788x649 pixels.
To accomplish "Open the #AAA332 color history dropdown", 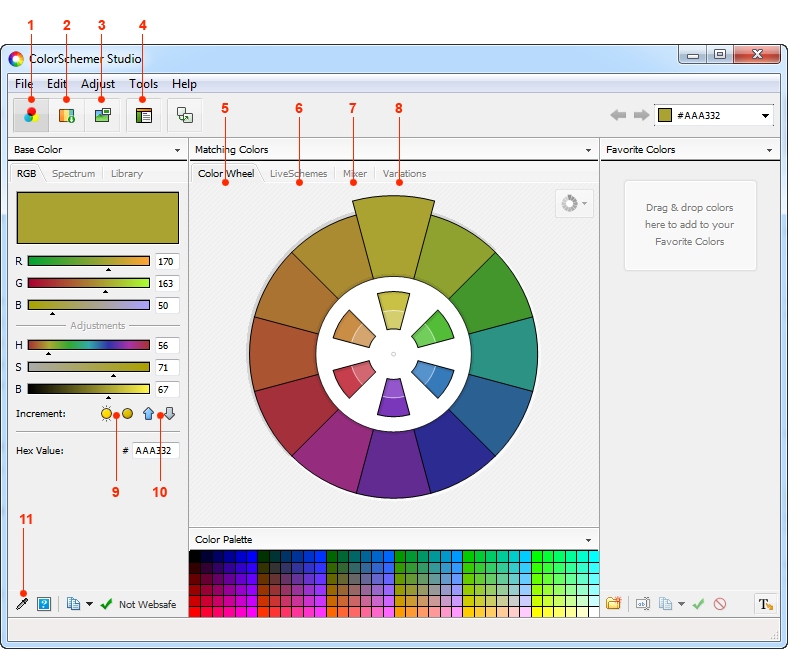I will 766,116.
